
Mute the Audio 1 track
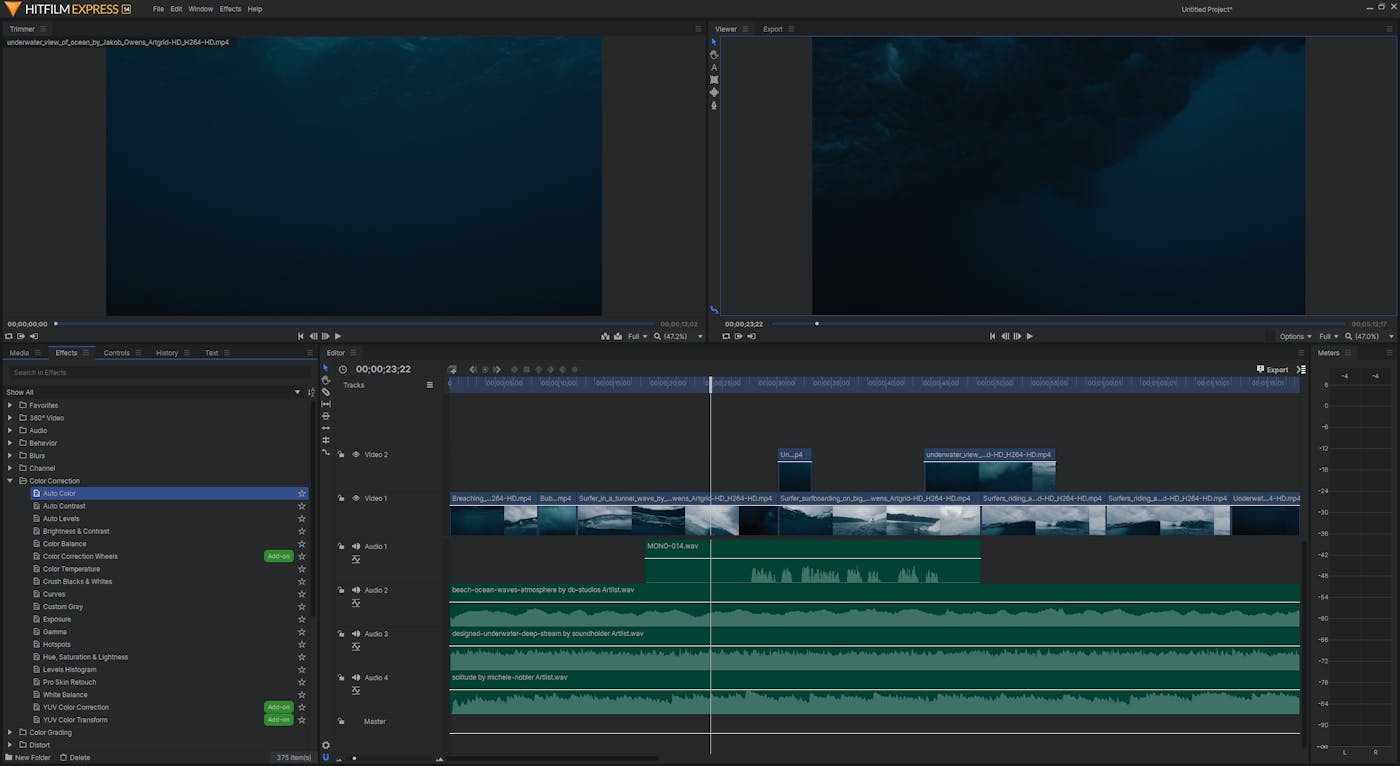[355, 546]
